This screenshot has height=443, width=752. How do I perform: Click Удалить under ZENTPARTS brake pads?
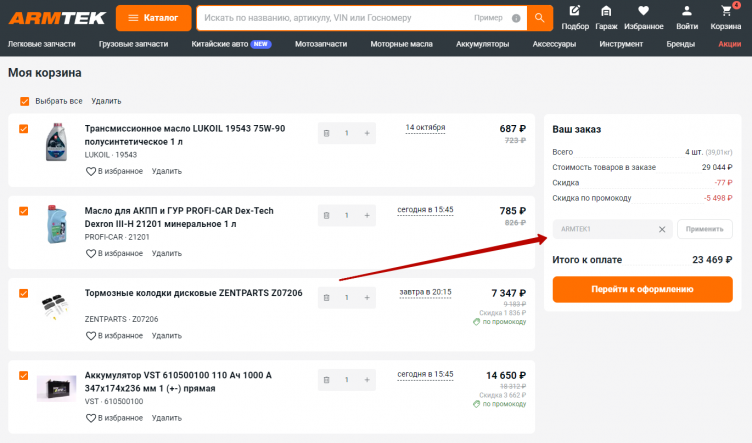[166, 336]
